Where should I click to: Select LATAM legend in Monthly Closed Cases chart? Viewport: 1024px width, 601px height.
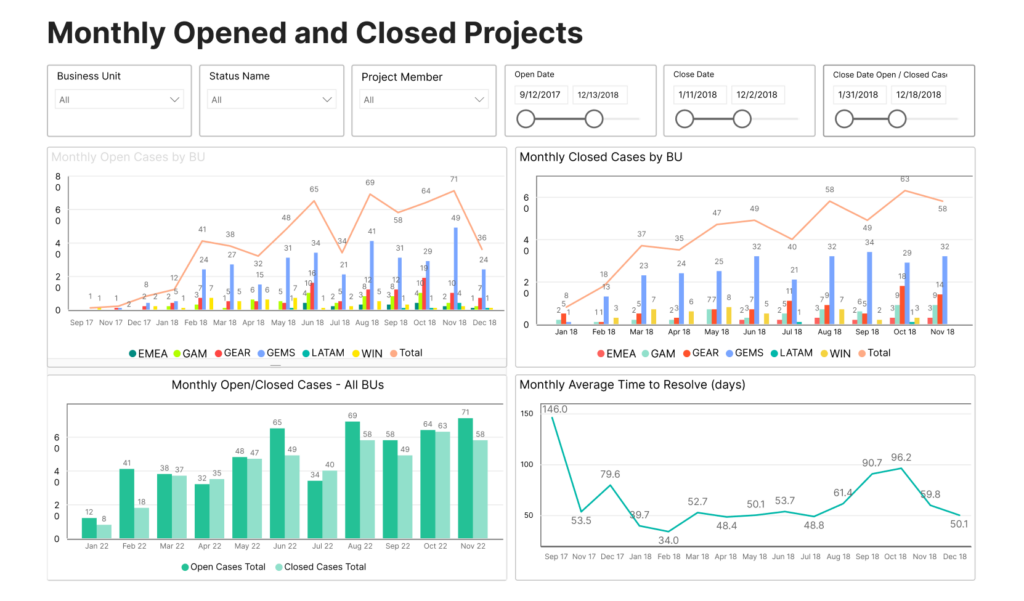click(x=792, y=353)
